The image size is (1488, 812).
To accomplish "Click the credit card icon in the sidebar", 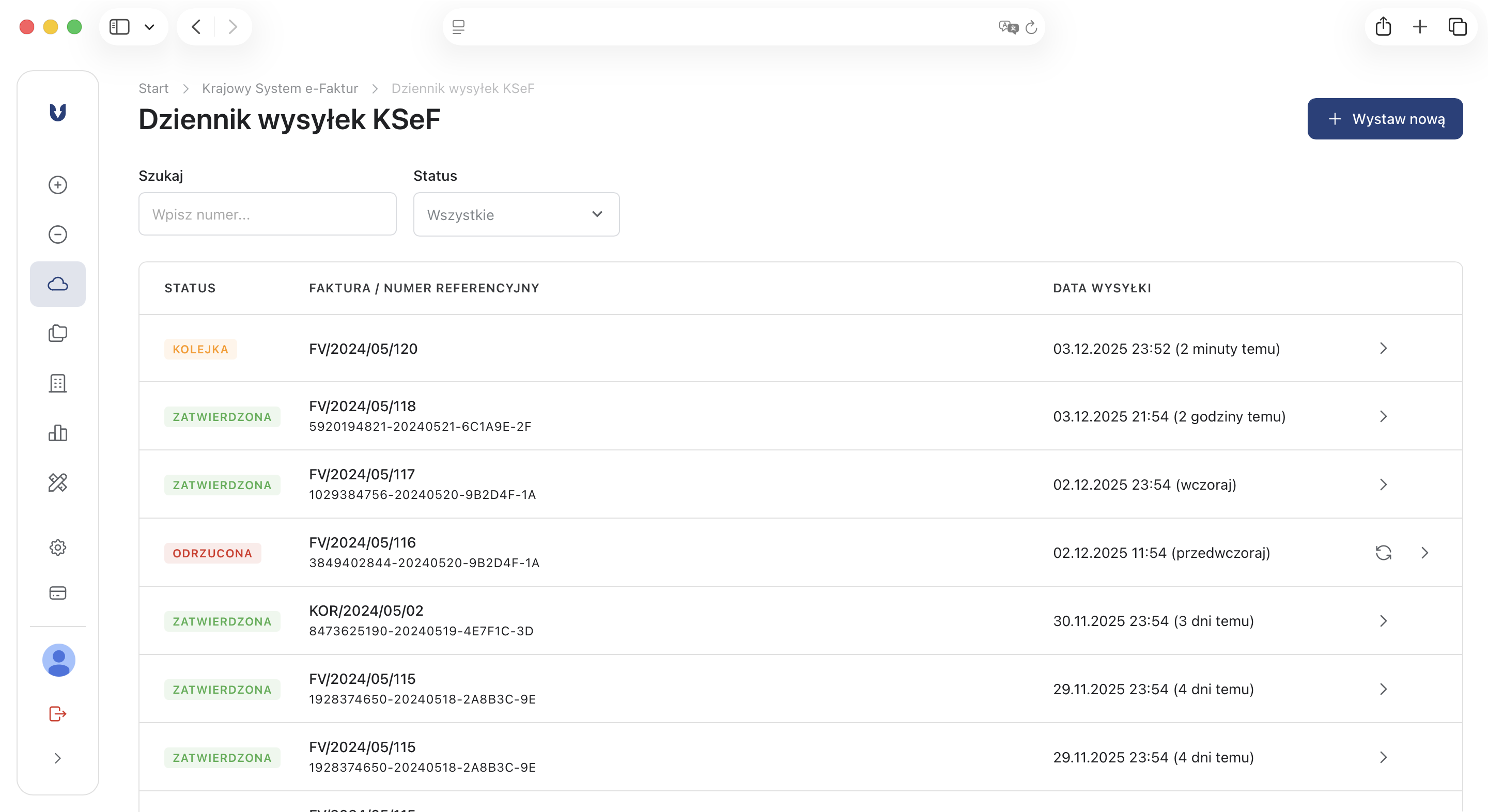I will pos(58,593).
